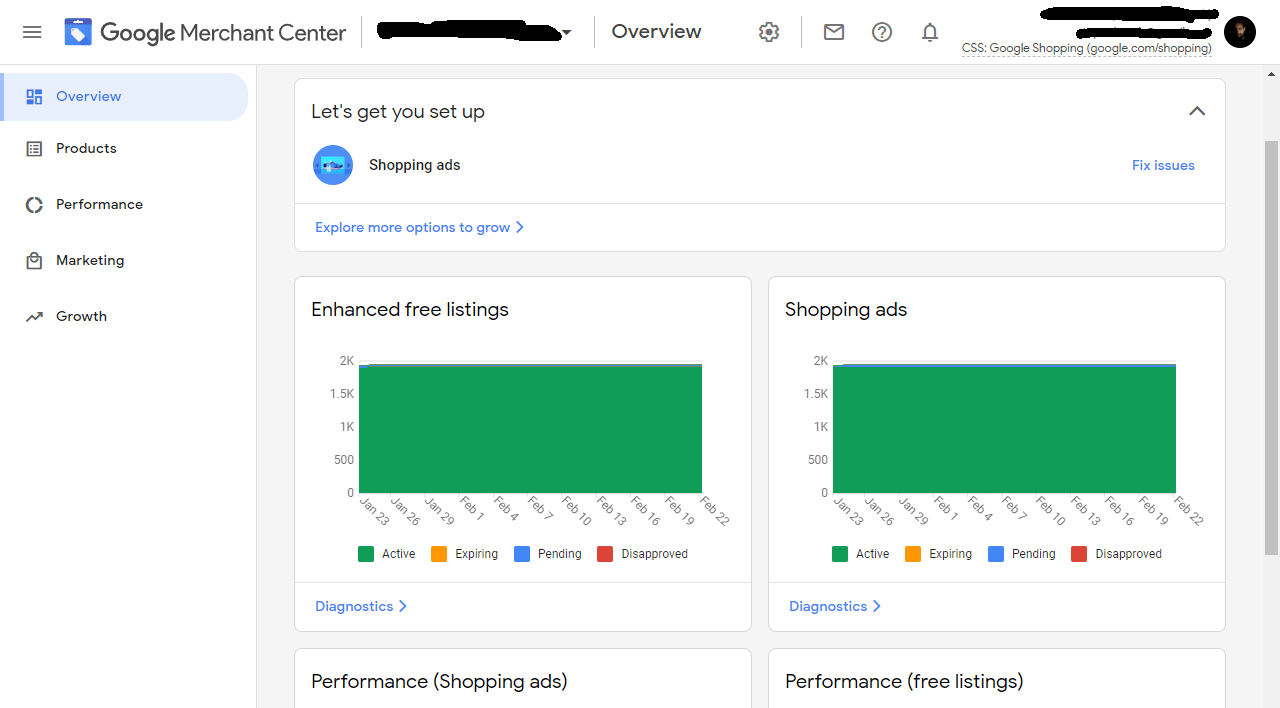Toggle Expiring legend in Shopping ads chart
1280x708 pixels.
(938, 554)
